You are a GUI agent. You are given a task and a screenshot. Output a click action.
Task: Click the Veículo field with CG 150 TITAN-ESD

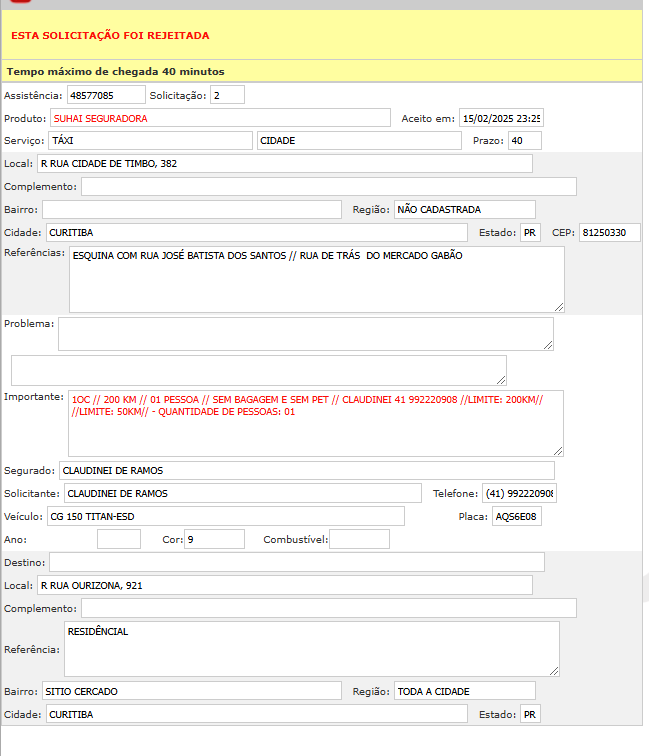tap(225, 516)
